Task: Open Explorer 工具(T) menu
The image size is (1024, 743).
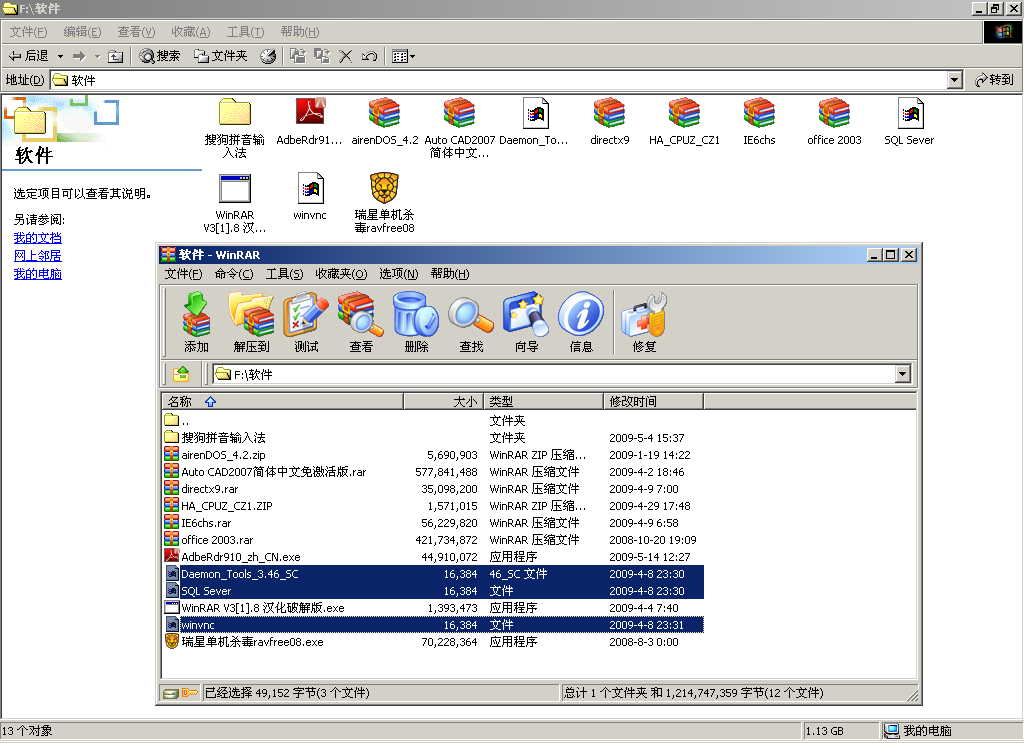Action: click(x=245, y=31)
